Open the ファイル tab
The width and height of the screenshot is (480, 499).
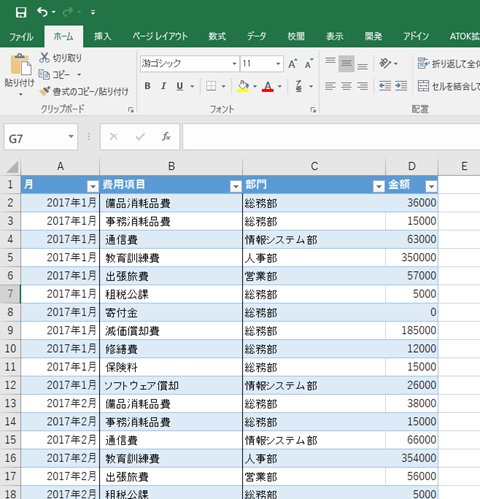21,36
